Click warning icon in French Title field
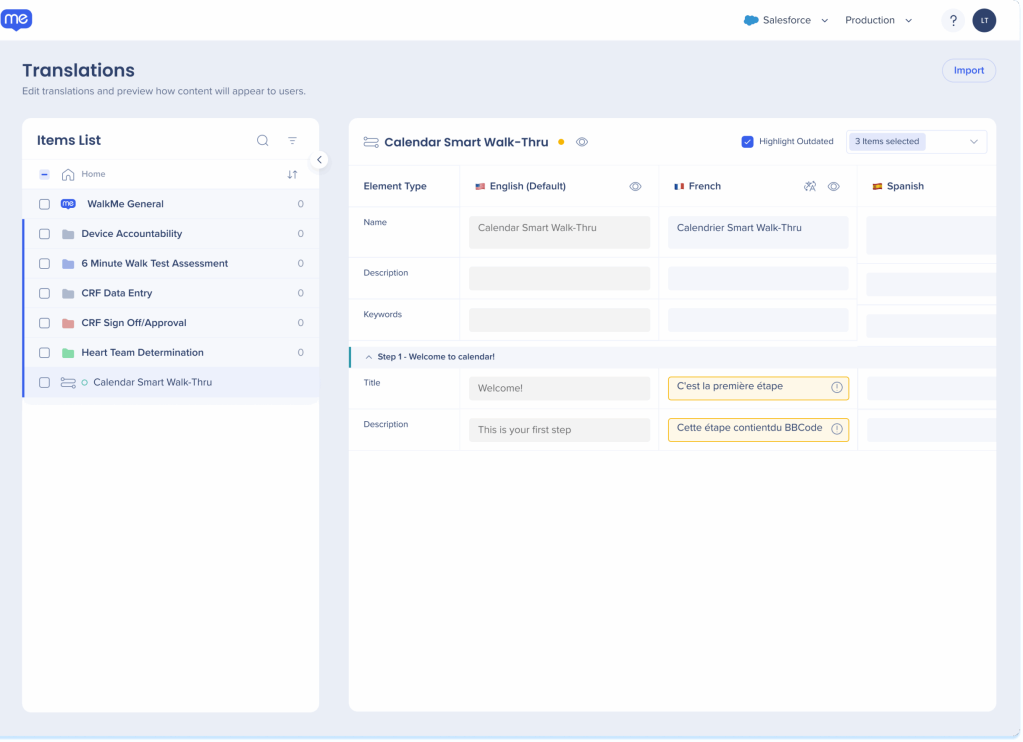Image resolution: width=1023 pixels, height=742 pixels. (837, 387)
